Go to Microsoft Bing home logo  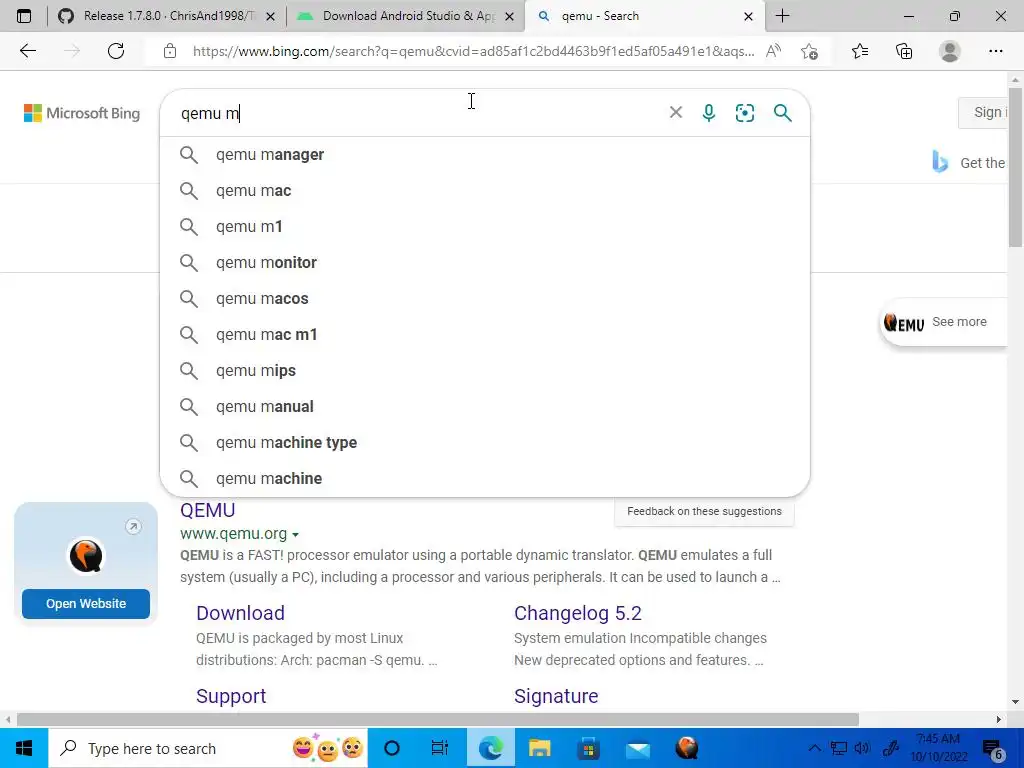[x=82, y=113]
